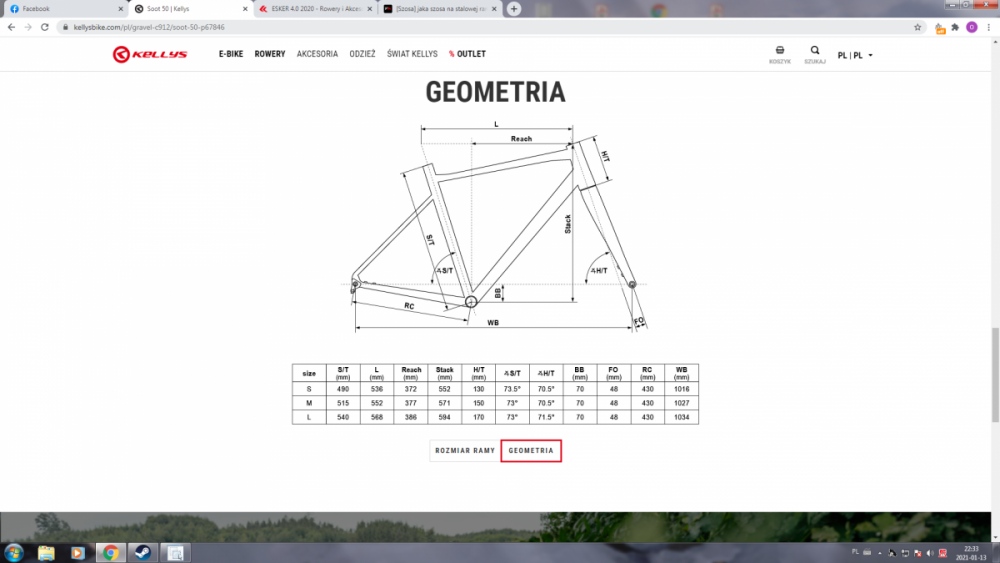Click the page vertical scrollbar thumb
Screen dimensions: 1000x563
coord(995,375)
